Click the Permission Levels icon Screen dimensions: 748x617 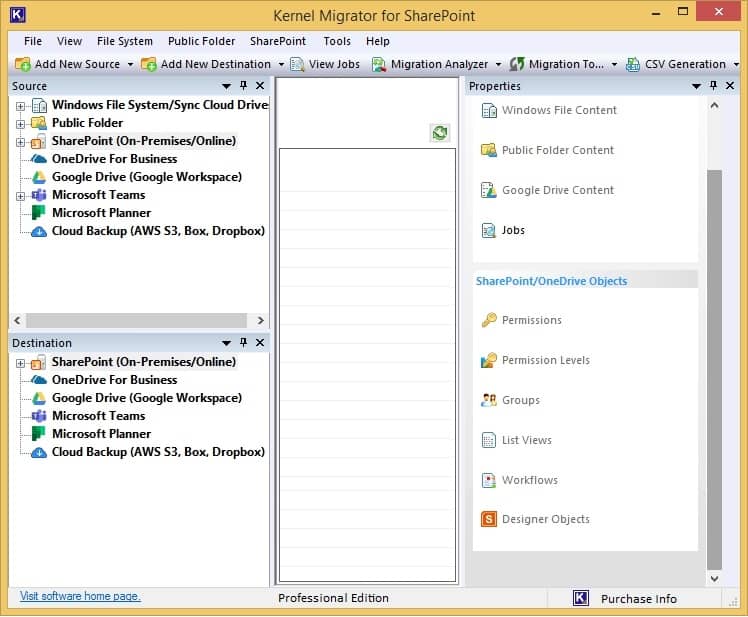(488, 360)
